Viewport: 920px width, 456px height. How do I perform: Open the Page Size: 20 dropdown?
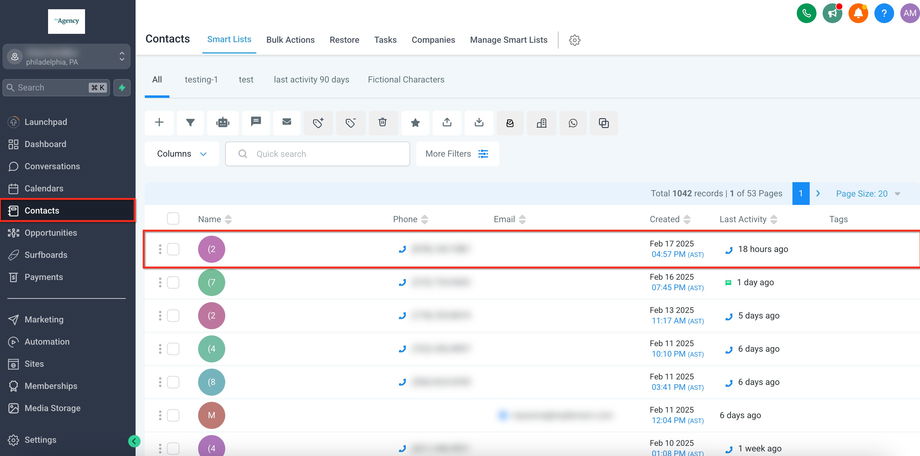tap(868, 194)
